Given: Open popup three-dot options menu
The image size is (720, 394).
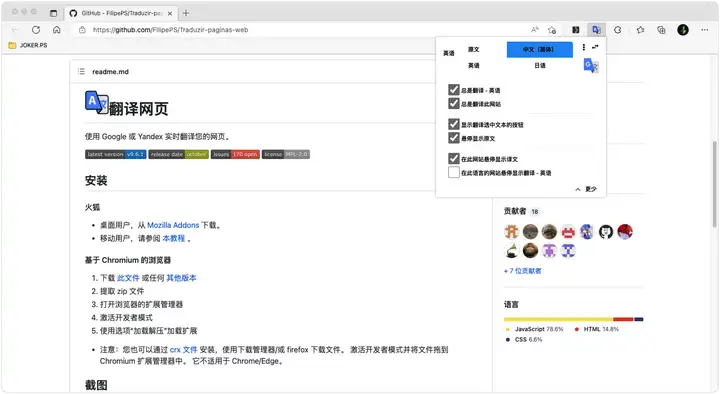Looking at the screenshot, I should (584, 47).
